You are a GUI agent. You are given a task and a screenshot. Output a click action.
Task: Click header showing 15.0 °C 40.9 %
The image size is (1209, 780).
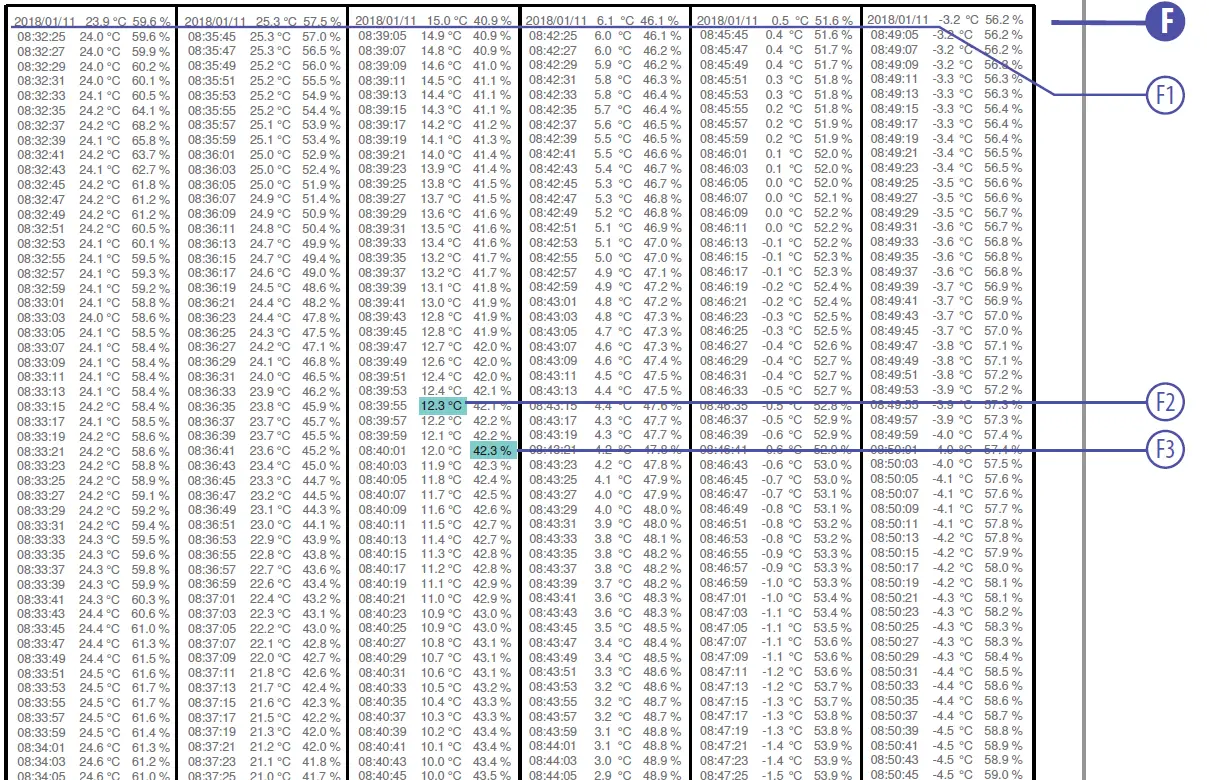coord(434,20)
